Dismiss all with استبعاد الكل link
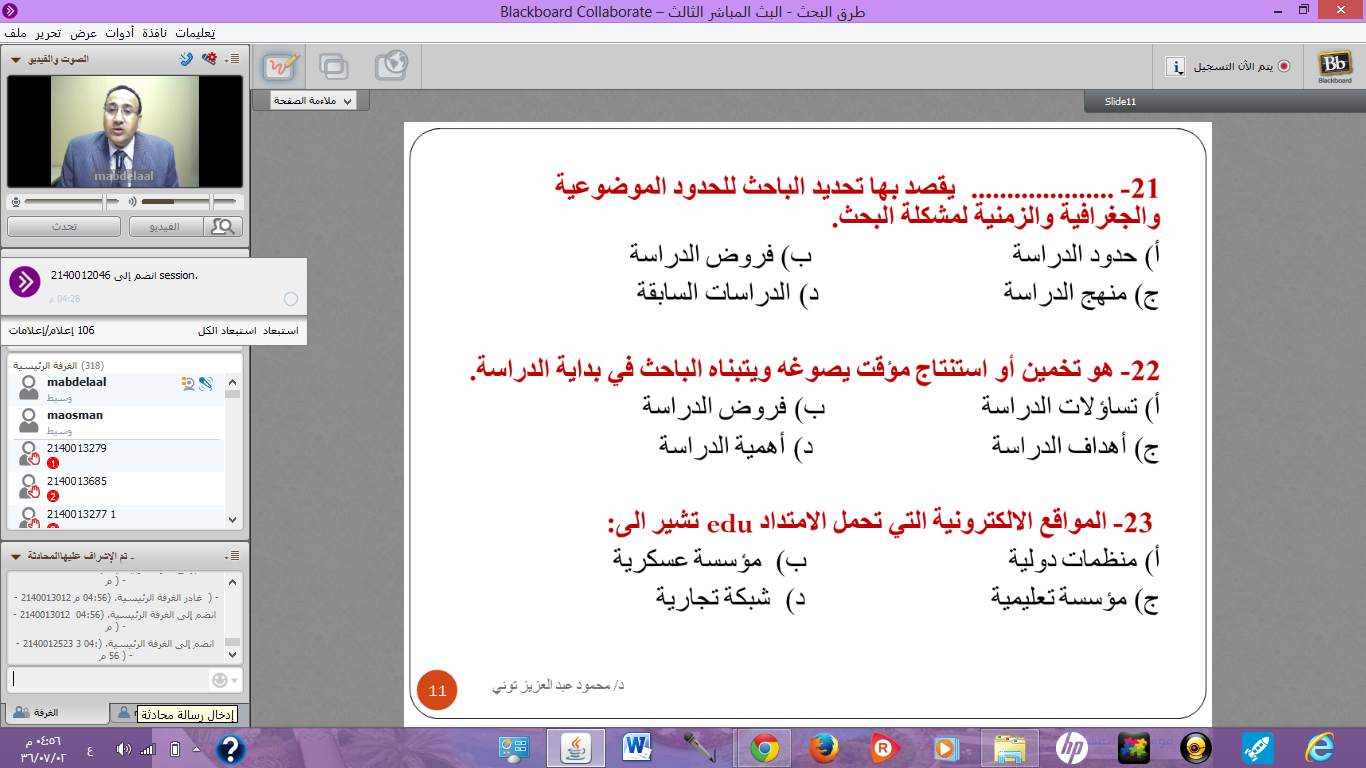Image resolution: width=1366 pixels, height=768 pixels. tap(227, 330)
